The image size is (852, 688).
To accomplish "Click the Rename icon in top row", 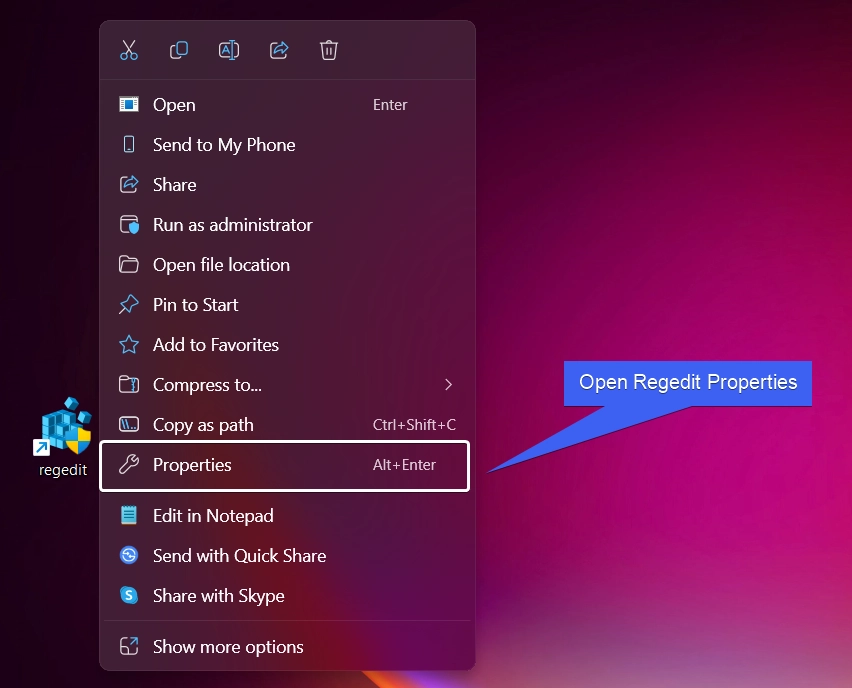I will [x=229, y=50].
